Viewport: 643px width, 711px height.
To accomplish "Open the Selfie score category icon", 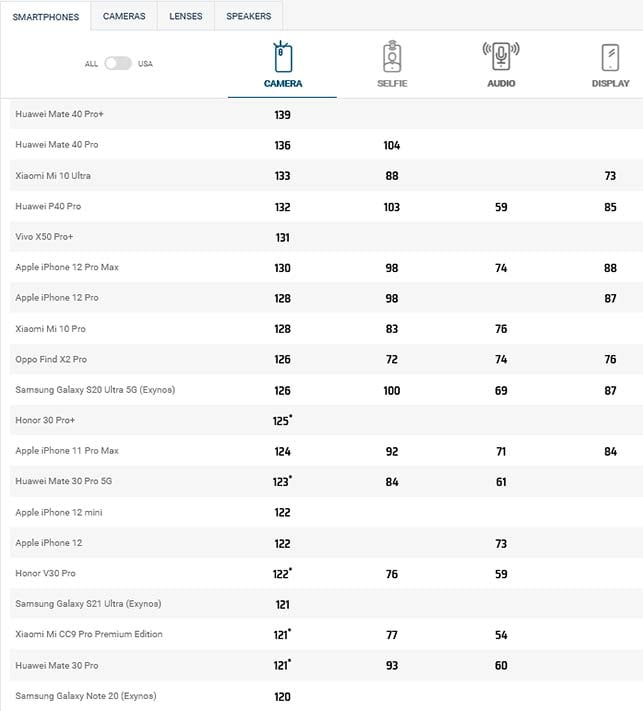I will (392, 57).
